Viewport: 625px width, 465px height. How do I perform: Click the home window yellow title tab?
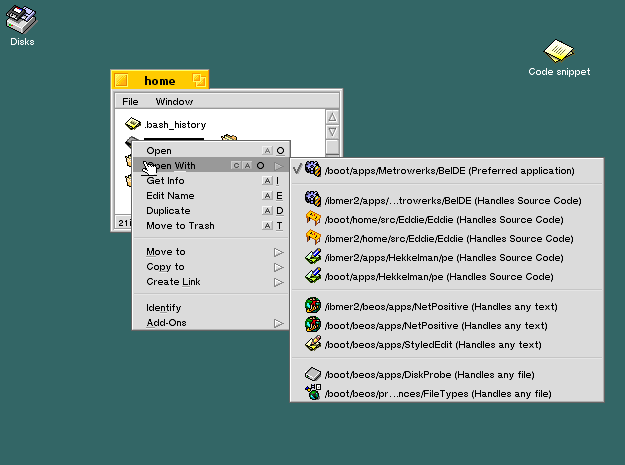(160, 80)
